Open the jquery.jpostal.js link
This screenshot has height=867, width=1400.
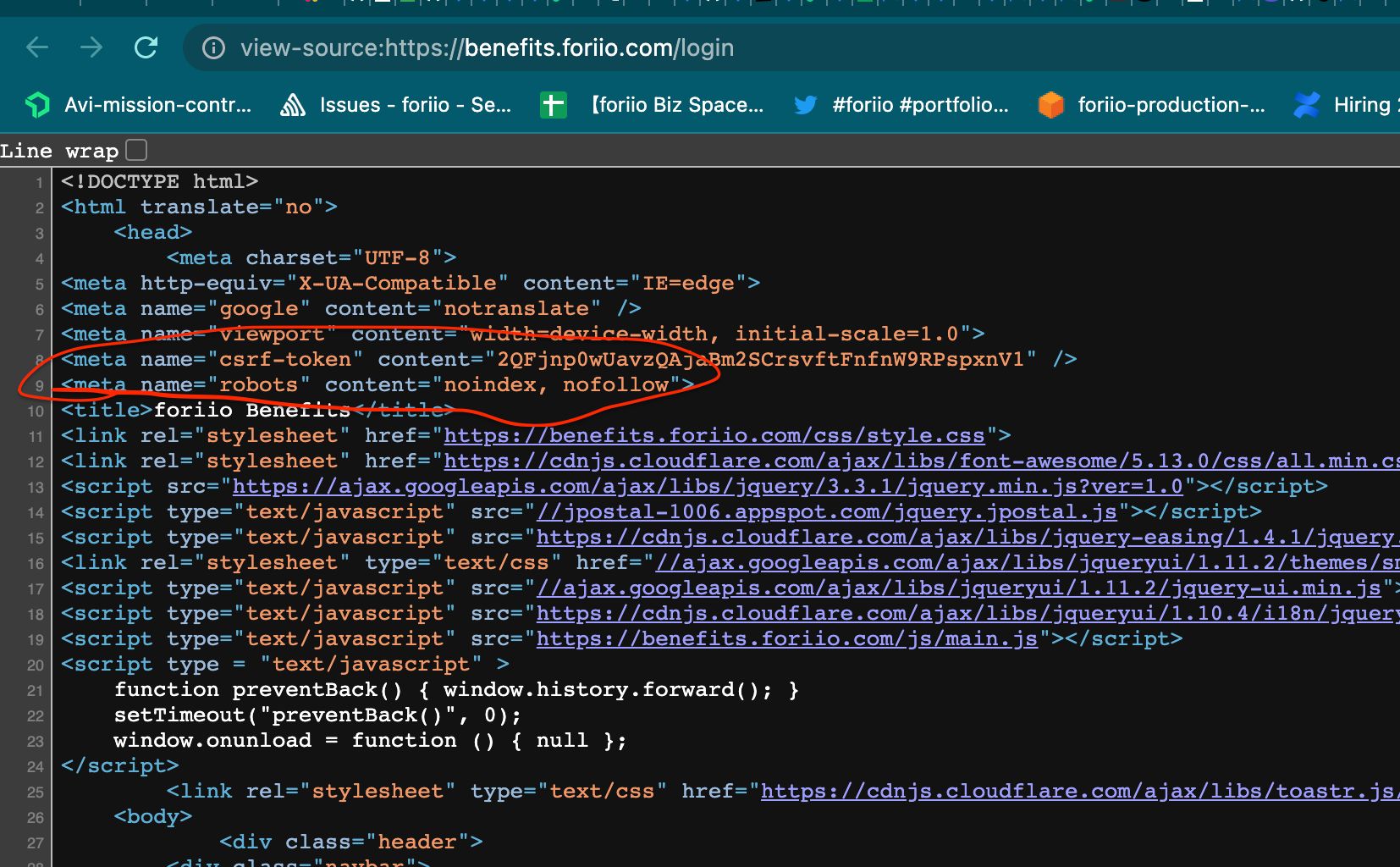click(827, 512)
